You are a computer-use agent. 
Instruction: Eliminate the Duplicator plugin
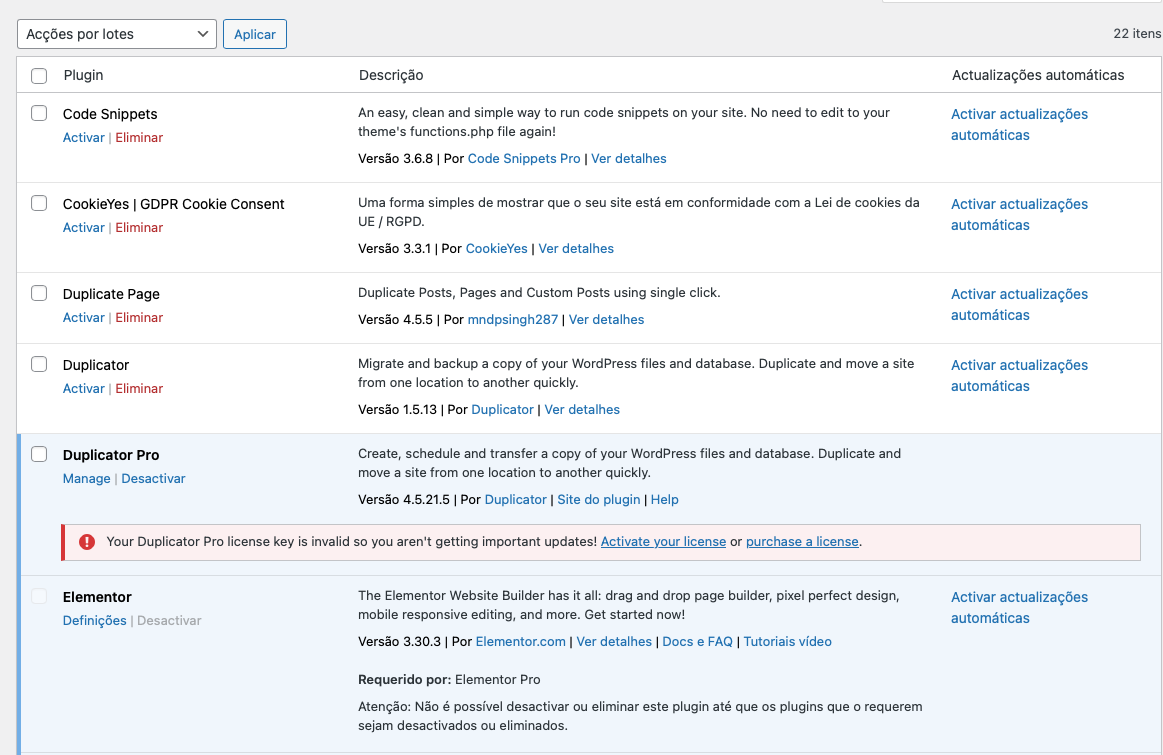[x=139, y=388]
